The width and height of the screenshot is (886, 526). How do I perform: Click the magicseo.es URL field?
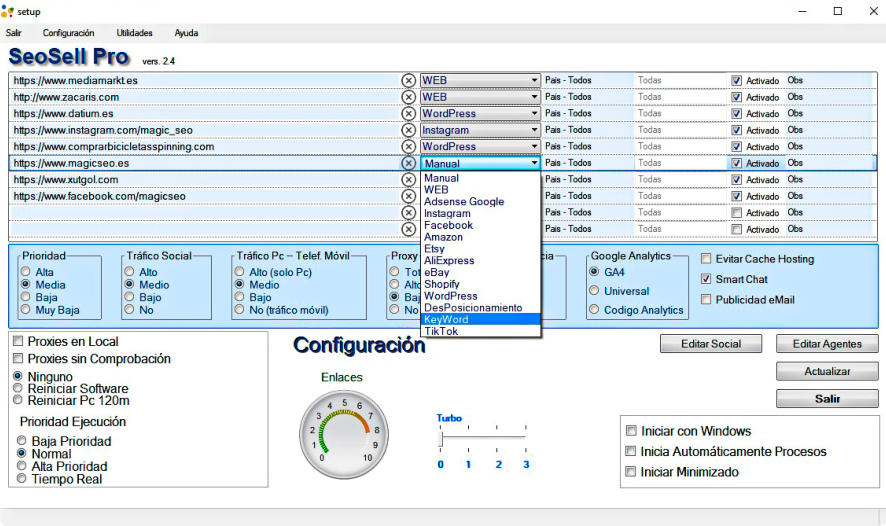click(205, 163)
